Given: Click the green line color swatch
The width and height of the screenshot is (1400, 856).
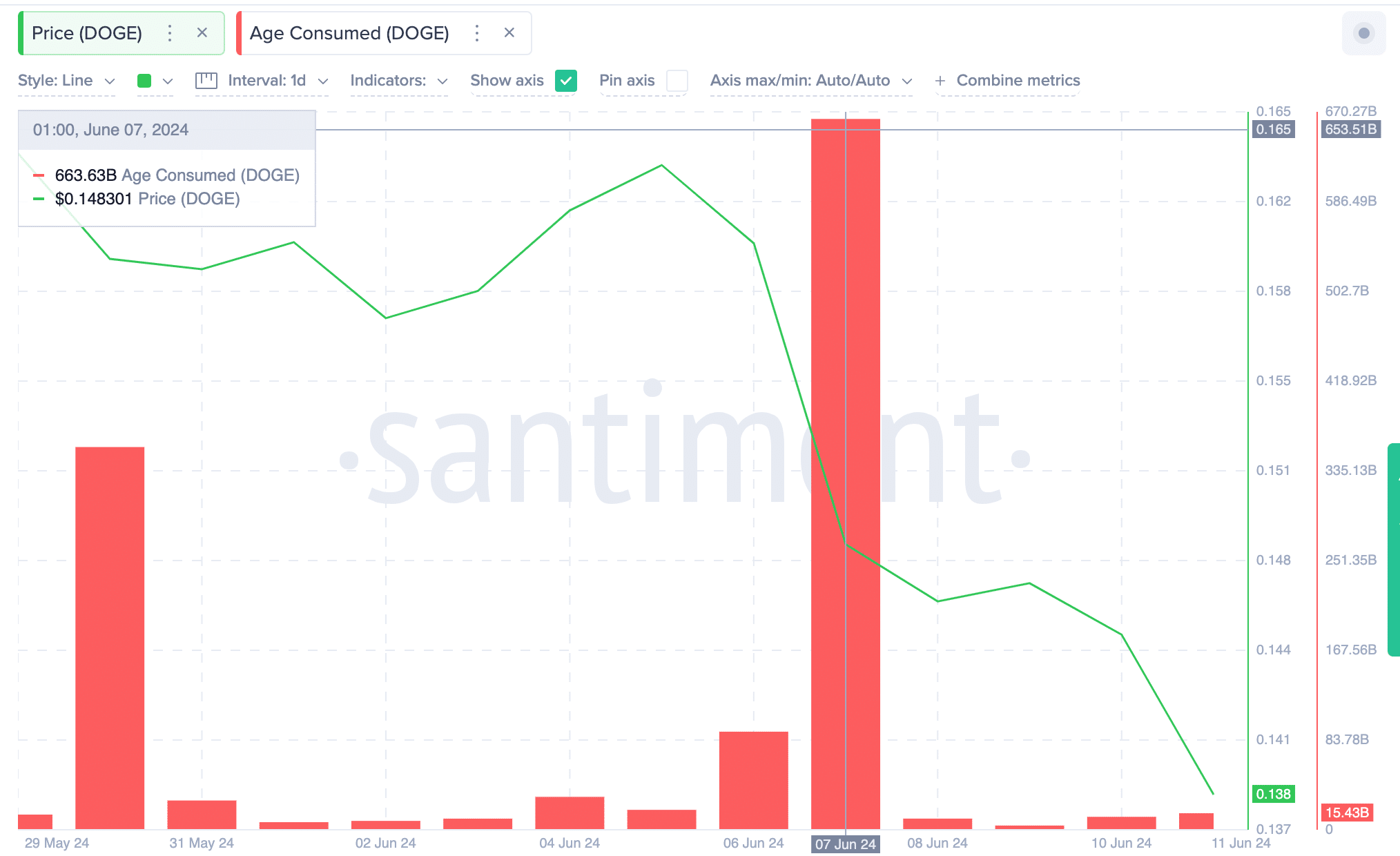Looking at the screenshot, I should pyautogui.click(x=144, y=81).
